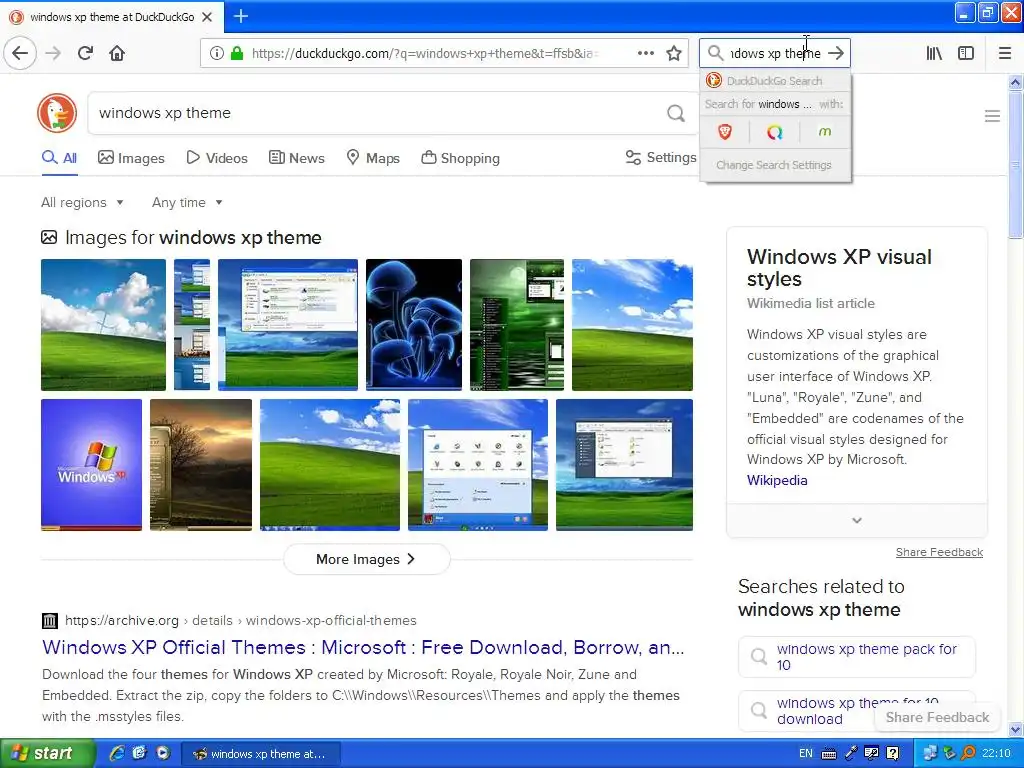Open the browser home page
Viewport: 1024px width, 768px height.
(117, 53)
